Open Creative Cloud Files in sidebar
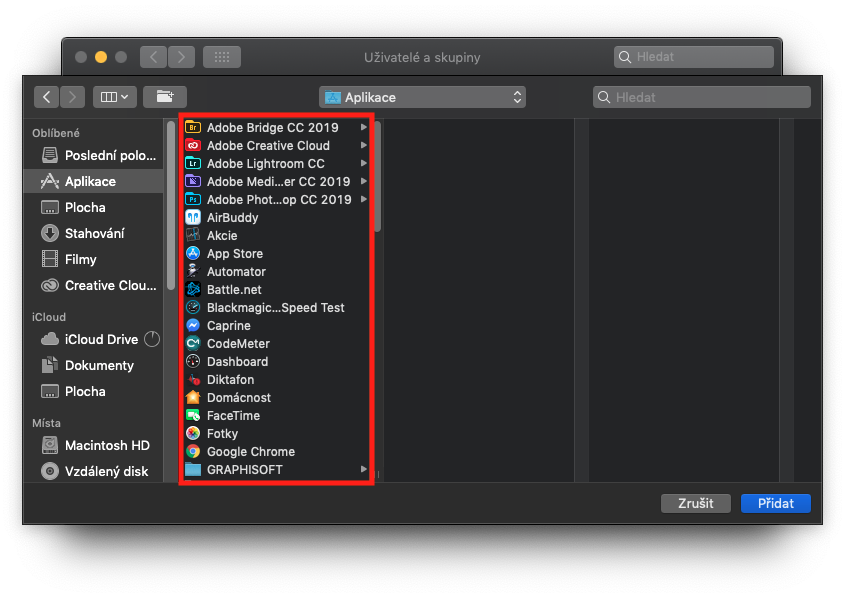 (x=94, y=286)
